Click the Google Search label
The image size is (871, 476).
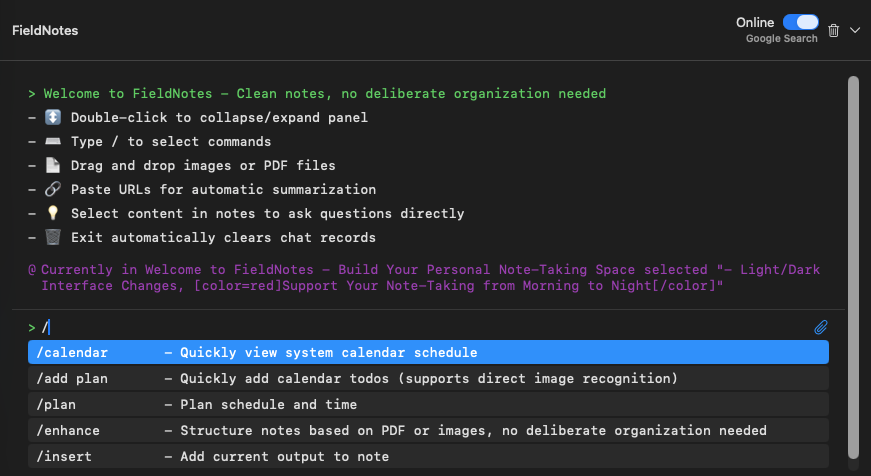(x=782, y=38)
